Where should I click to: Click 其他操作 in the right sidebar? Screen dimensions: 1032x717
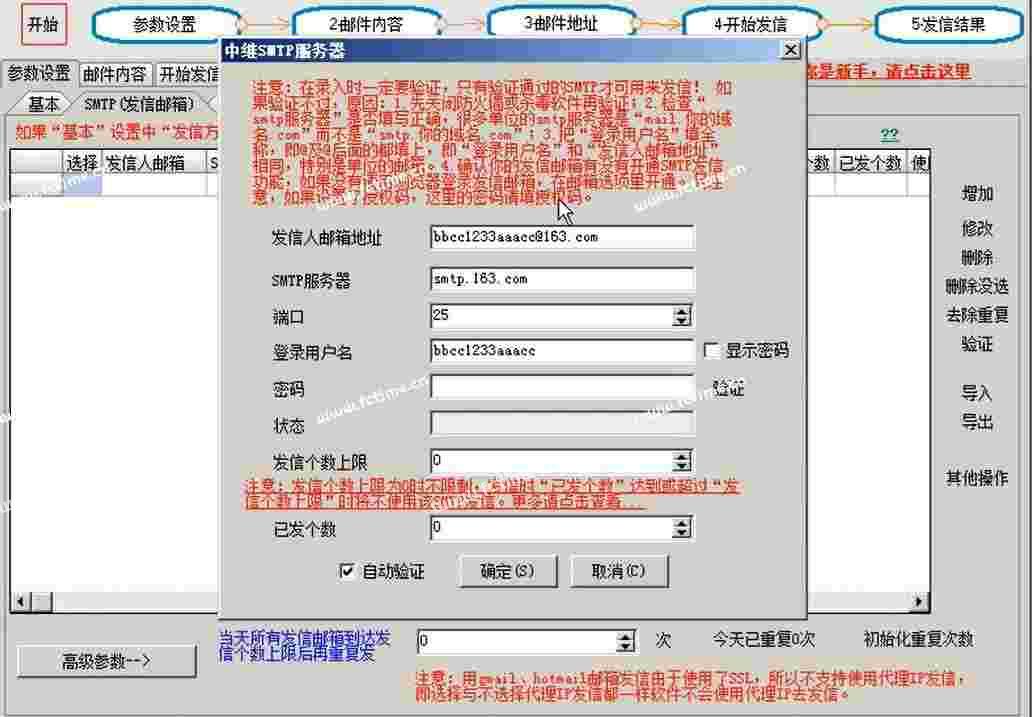[x=977, y=478]
